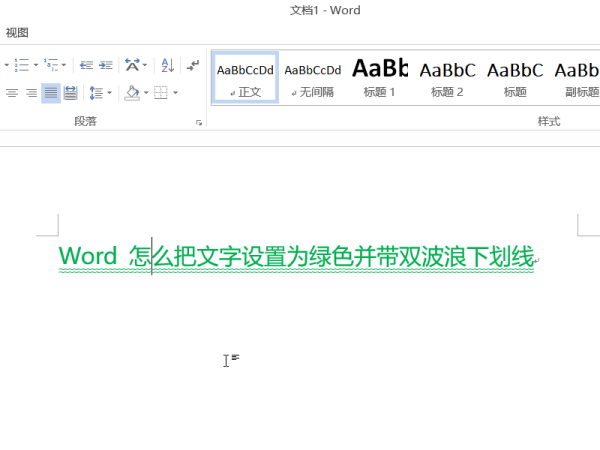Screen dimensions: 600x450
Task: Apply the 标题 2 style
Action: (x=447, y=78)
